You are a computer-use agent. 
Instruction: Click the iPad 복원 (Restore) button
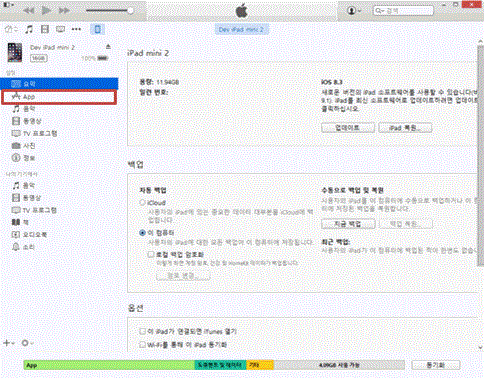(405, 128)
